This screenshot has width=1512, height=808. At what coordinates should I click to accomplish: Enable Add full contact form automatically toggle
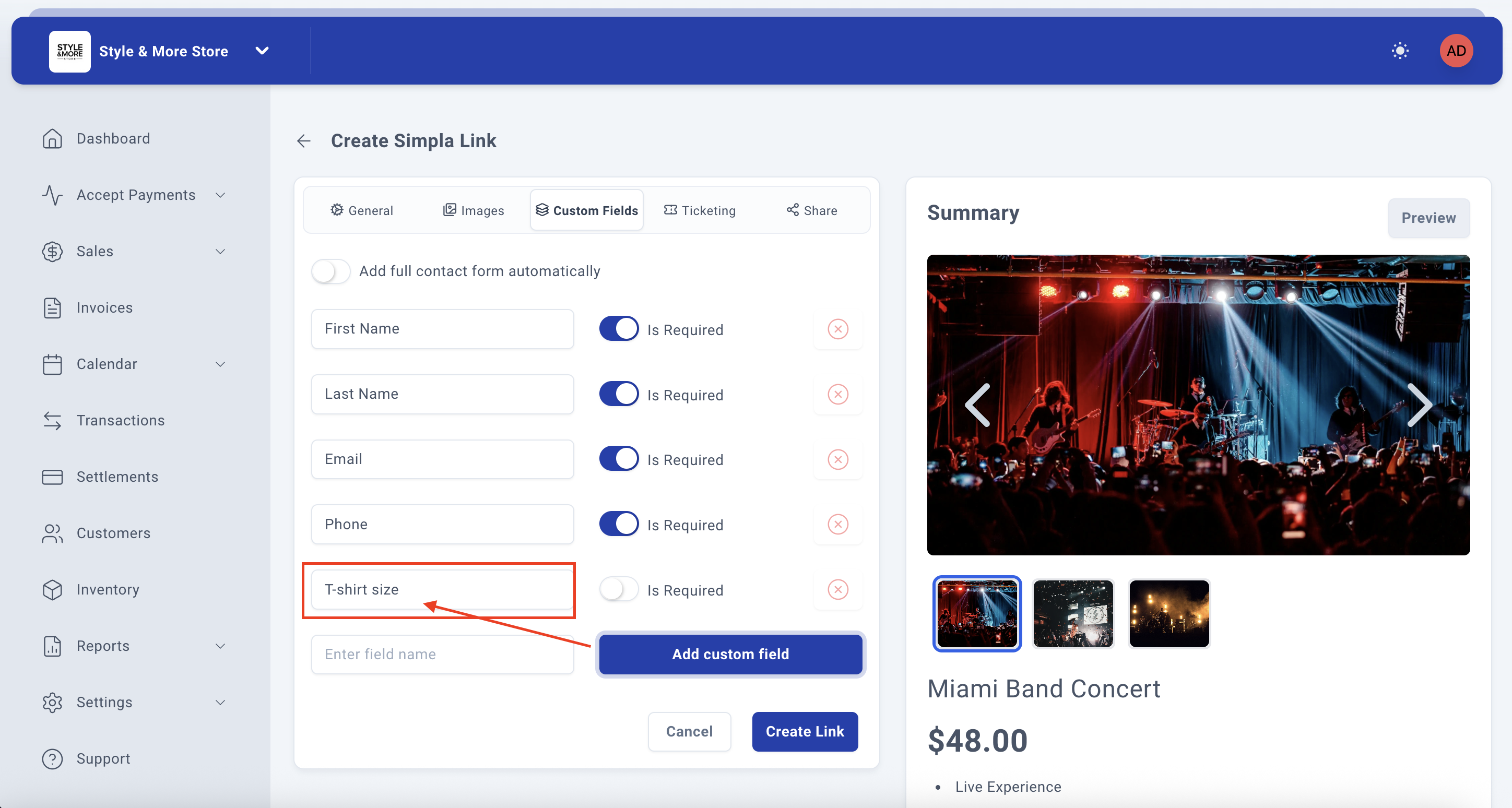click(330, 271)
